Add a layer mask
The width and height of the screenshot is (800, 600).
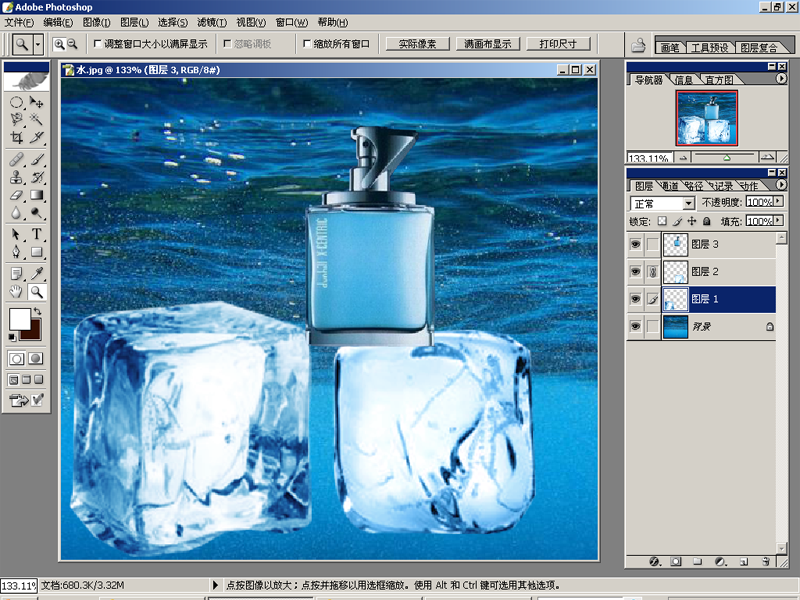pos(676,561)
